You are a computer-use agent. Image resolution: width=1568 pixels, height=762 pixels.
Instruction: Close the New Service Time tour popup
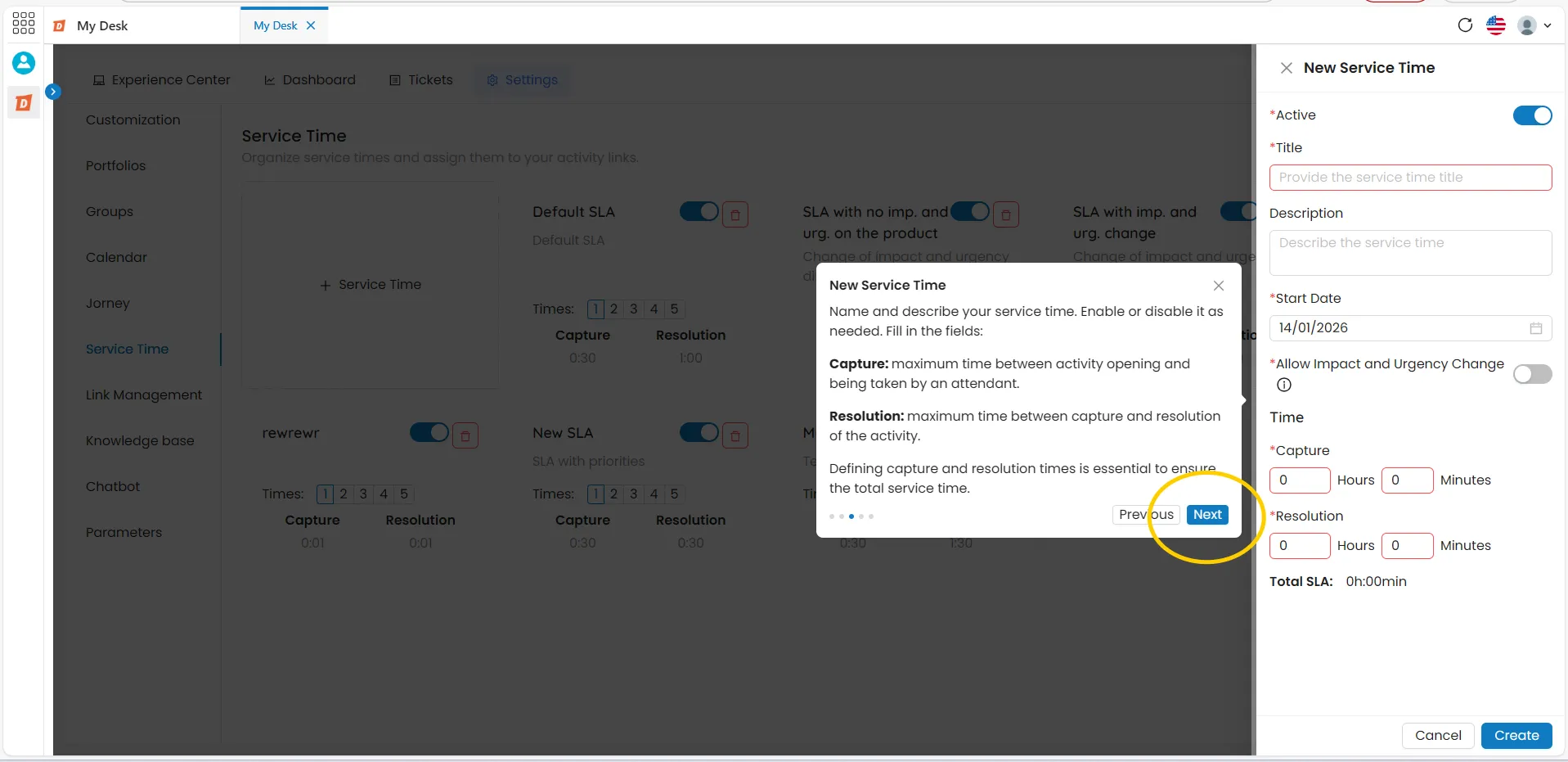(1219, 286)
